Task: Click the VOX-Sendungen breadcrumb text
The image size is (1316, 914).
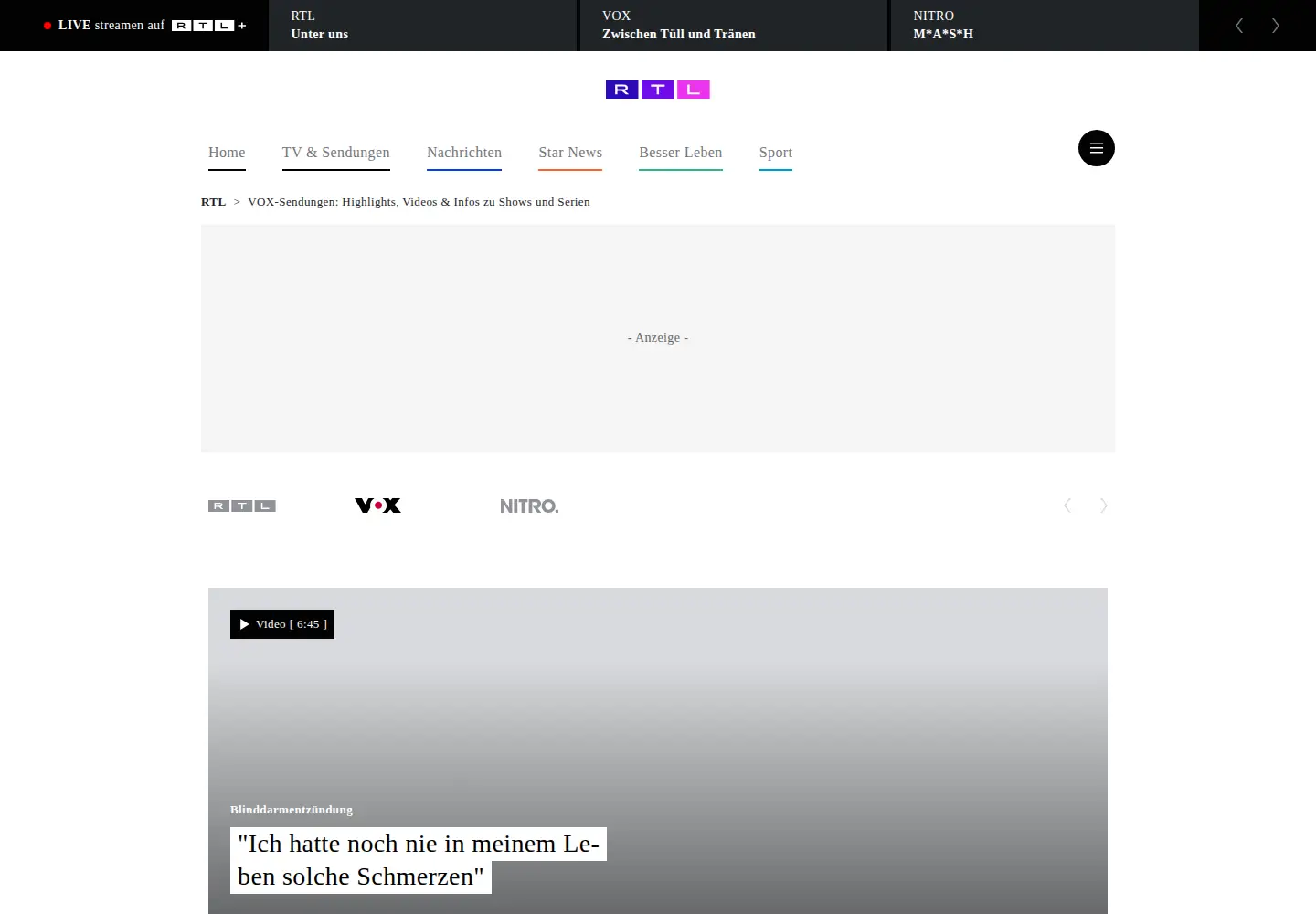Action: point(419,202)
